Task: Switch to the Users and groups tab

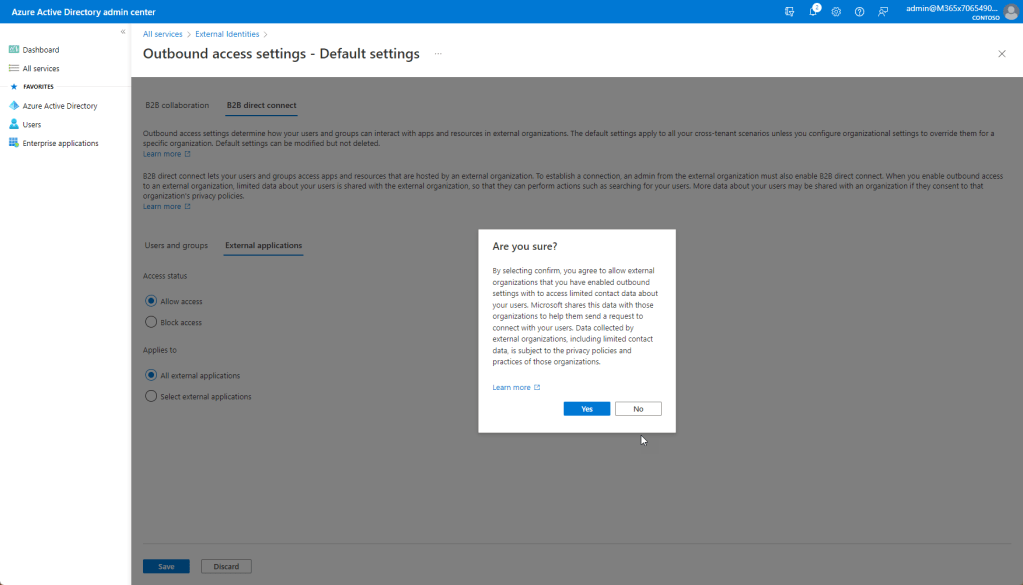Action: click(x=176, y=245)
